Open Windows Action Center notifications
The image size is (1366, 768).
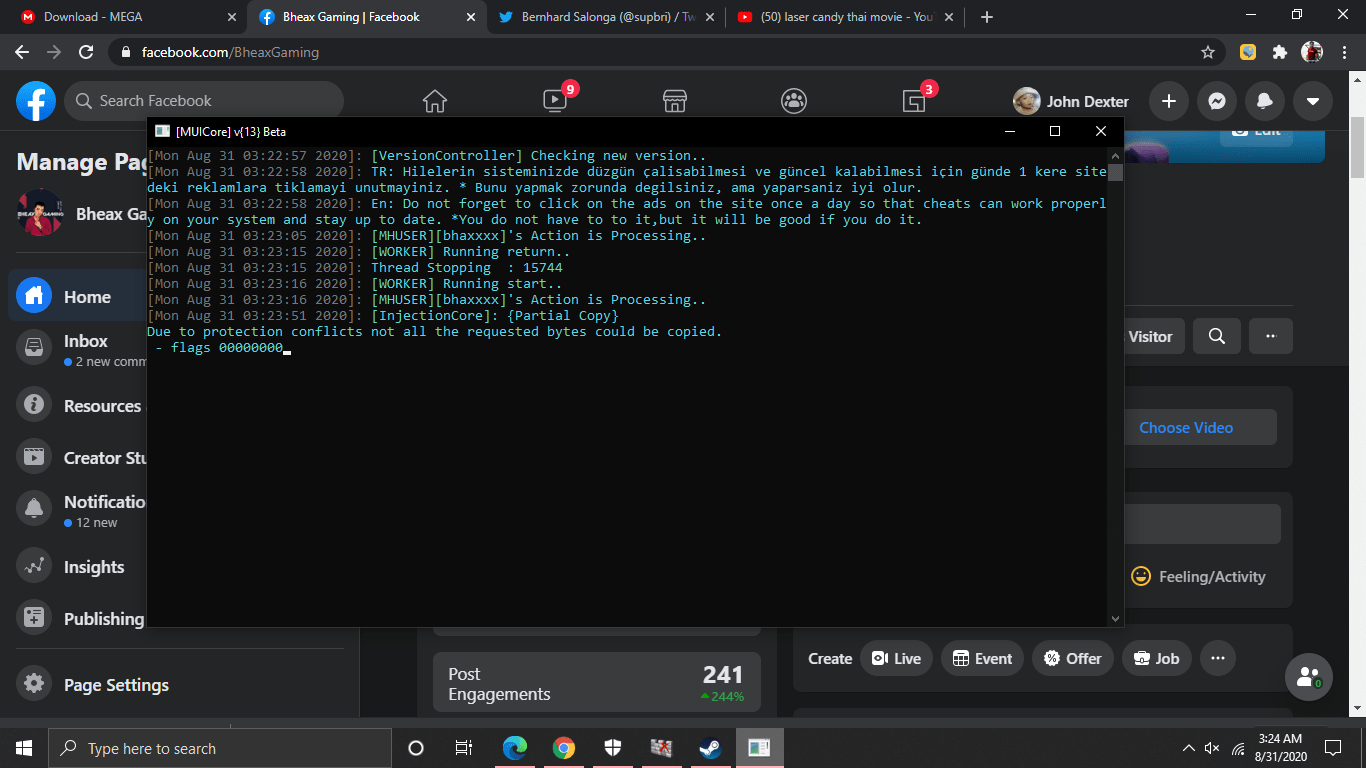point(1332,748)
